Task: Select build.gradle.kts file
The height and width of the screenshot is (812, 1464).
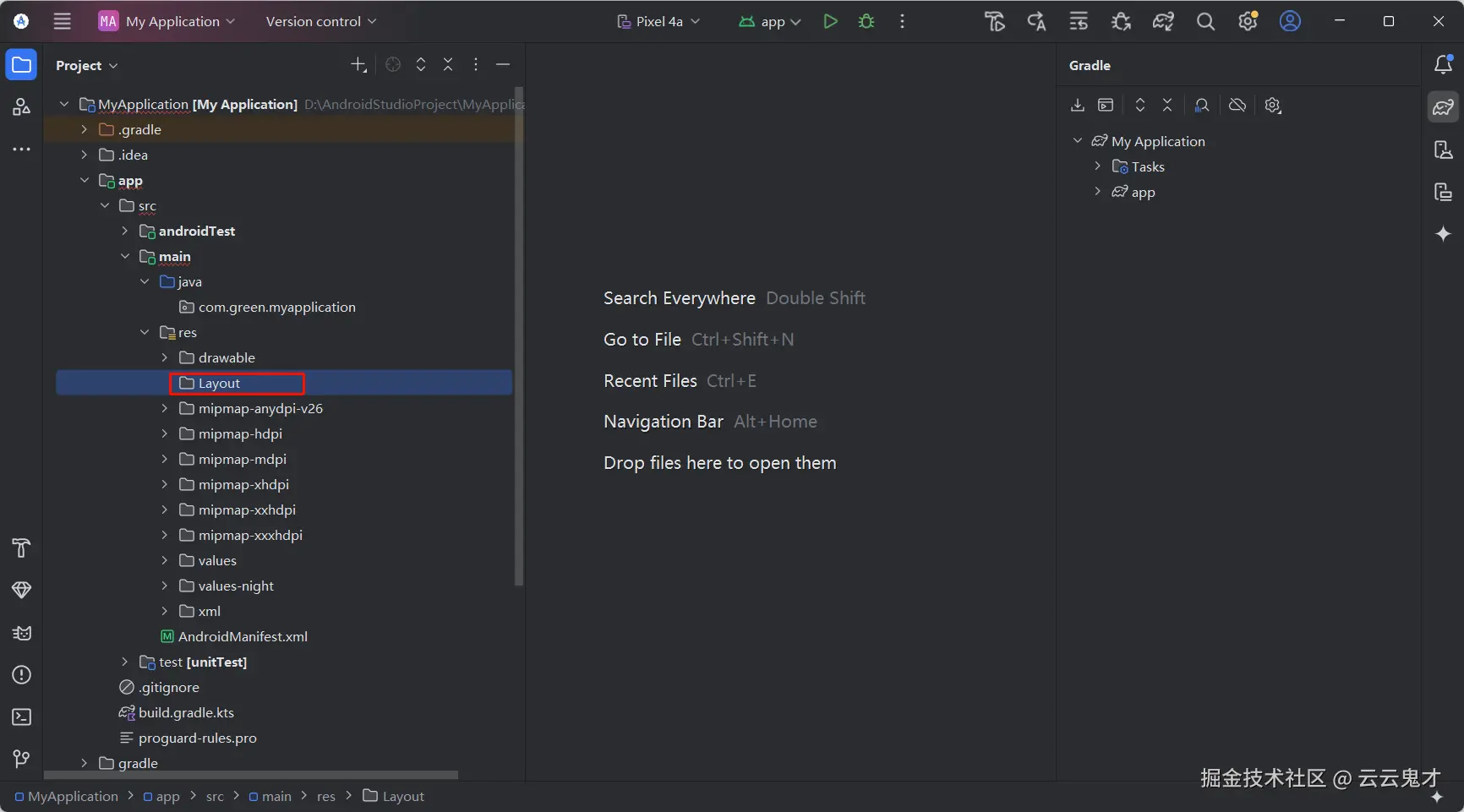Action: (177, 712)
